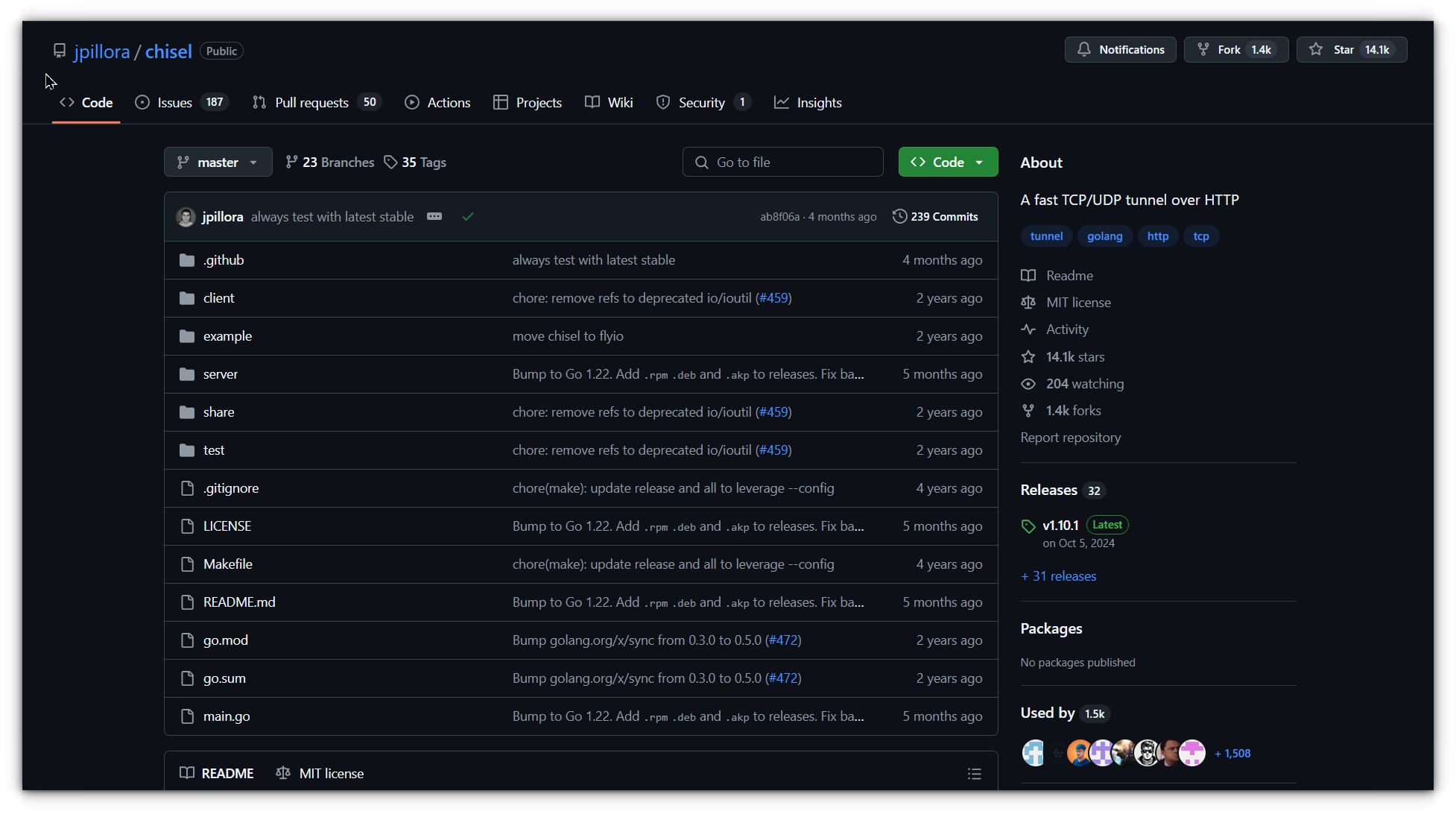
Task: Expand the master branch selector
Action: tap(217, 161)
